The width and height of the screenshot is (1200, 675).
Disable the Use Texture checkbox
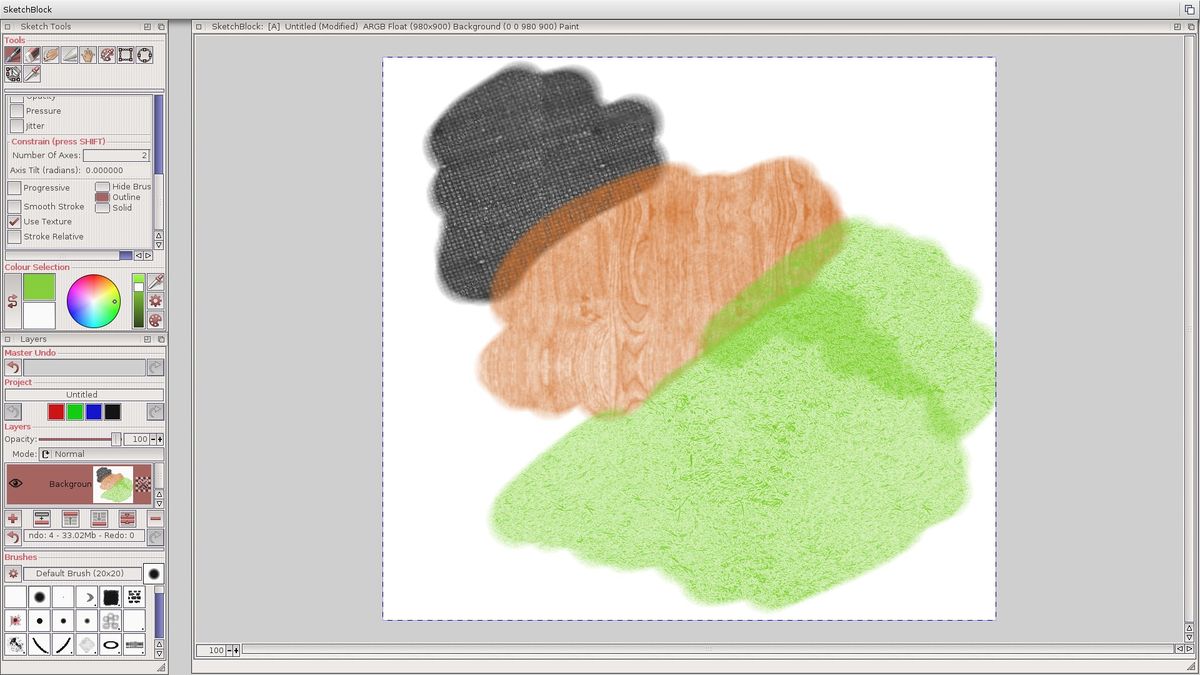point(14,222)
